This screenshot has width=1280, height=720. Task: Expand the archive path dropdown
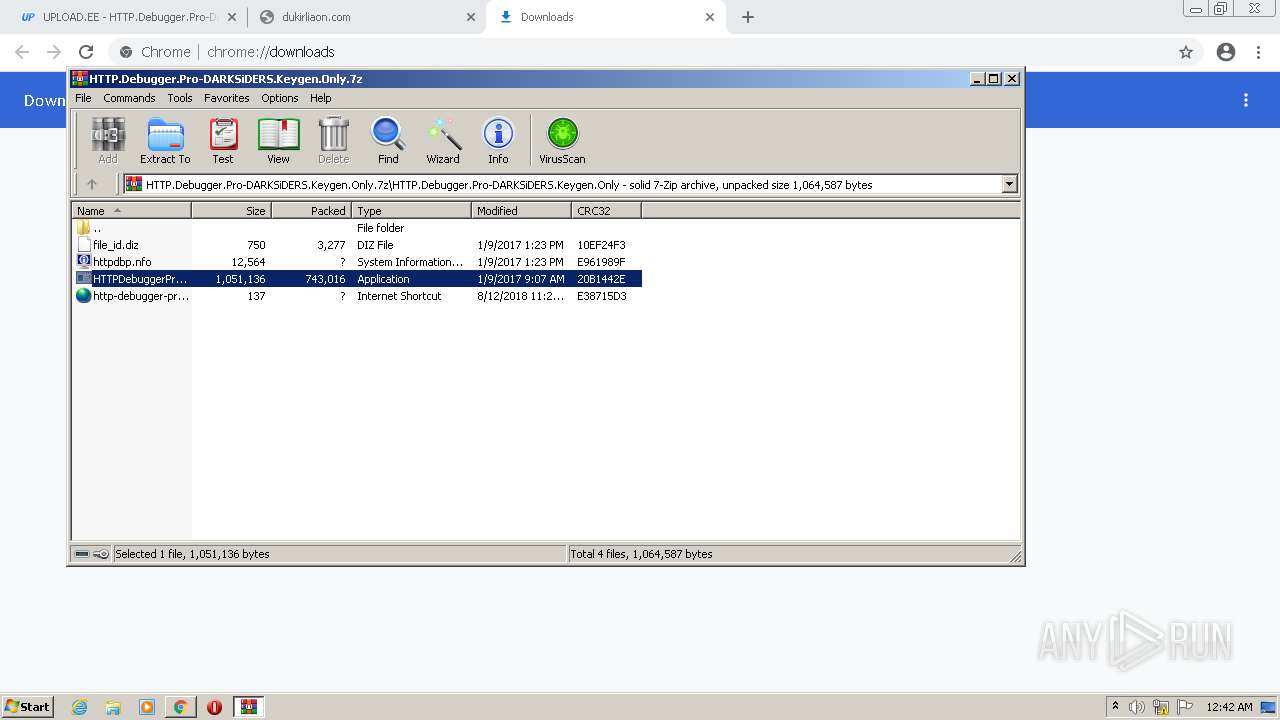point(1009,184)
